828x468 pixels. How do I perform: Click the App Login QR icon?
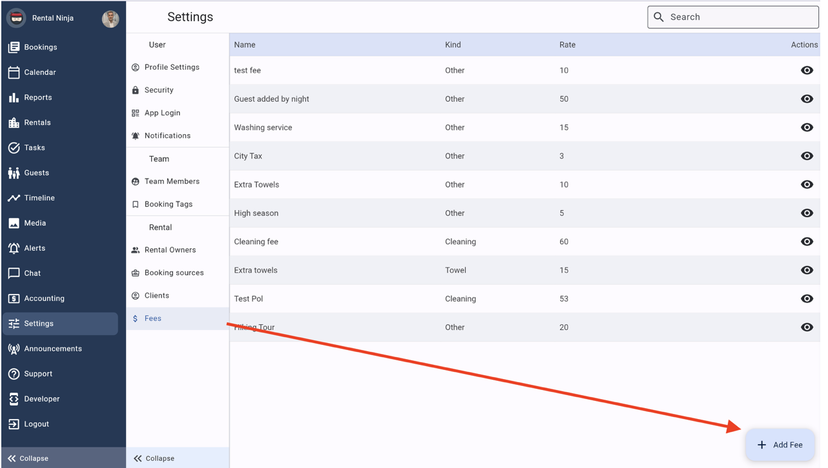[x=135, y=113]
